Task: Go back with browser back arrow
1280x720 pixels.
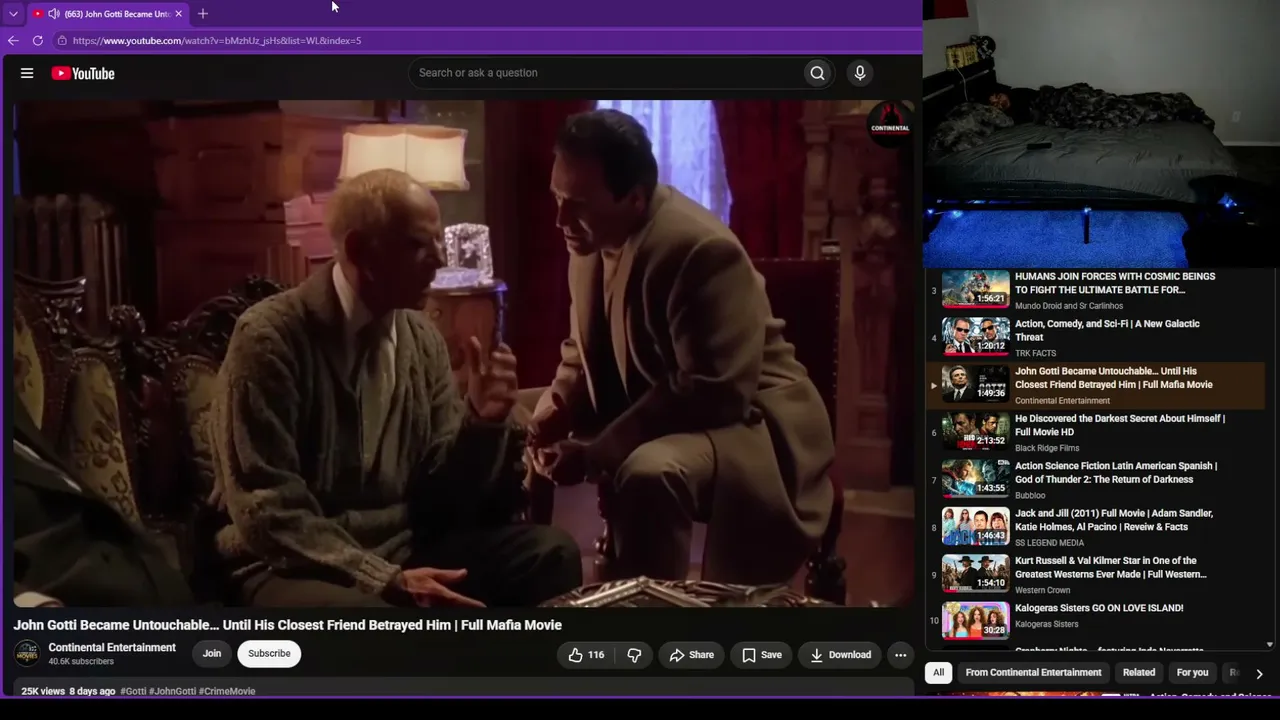Action: pos(13,41)
